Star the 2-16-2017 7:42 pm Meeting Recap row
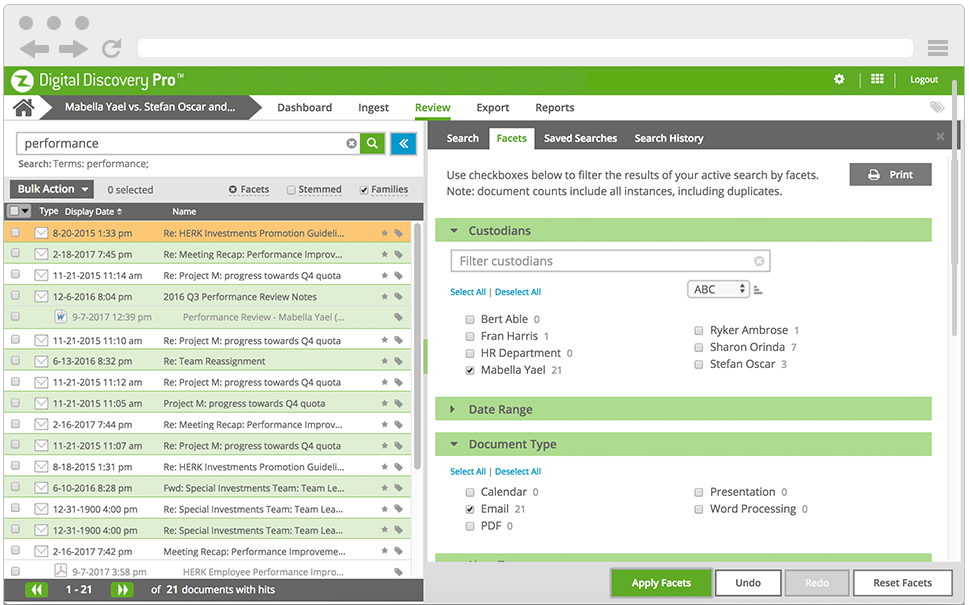969x605 pixels. click(x=384, y=551)
